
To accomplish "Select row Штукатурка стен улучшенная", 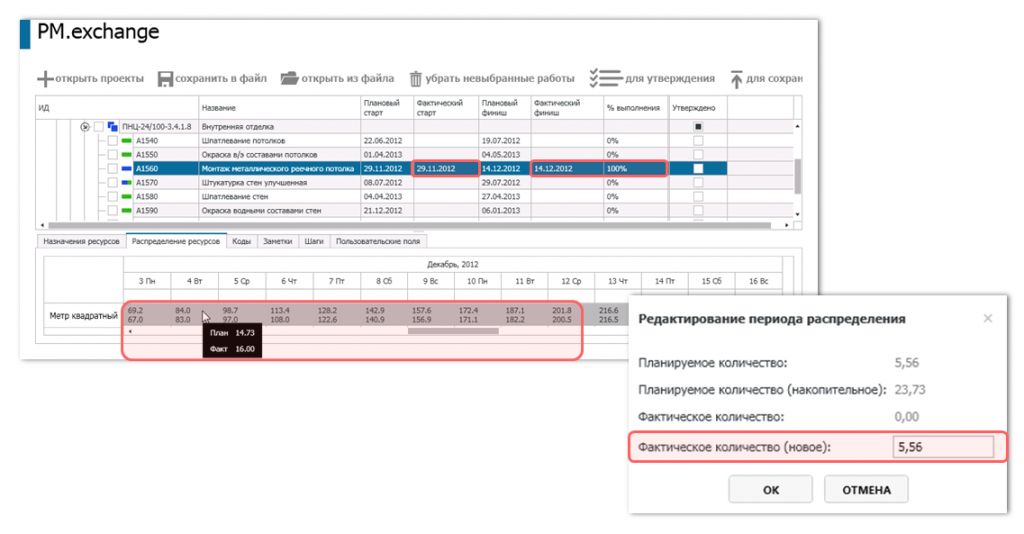I will point(280,183).
